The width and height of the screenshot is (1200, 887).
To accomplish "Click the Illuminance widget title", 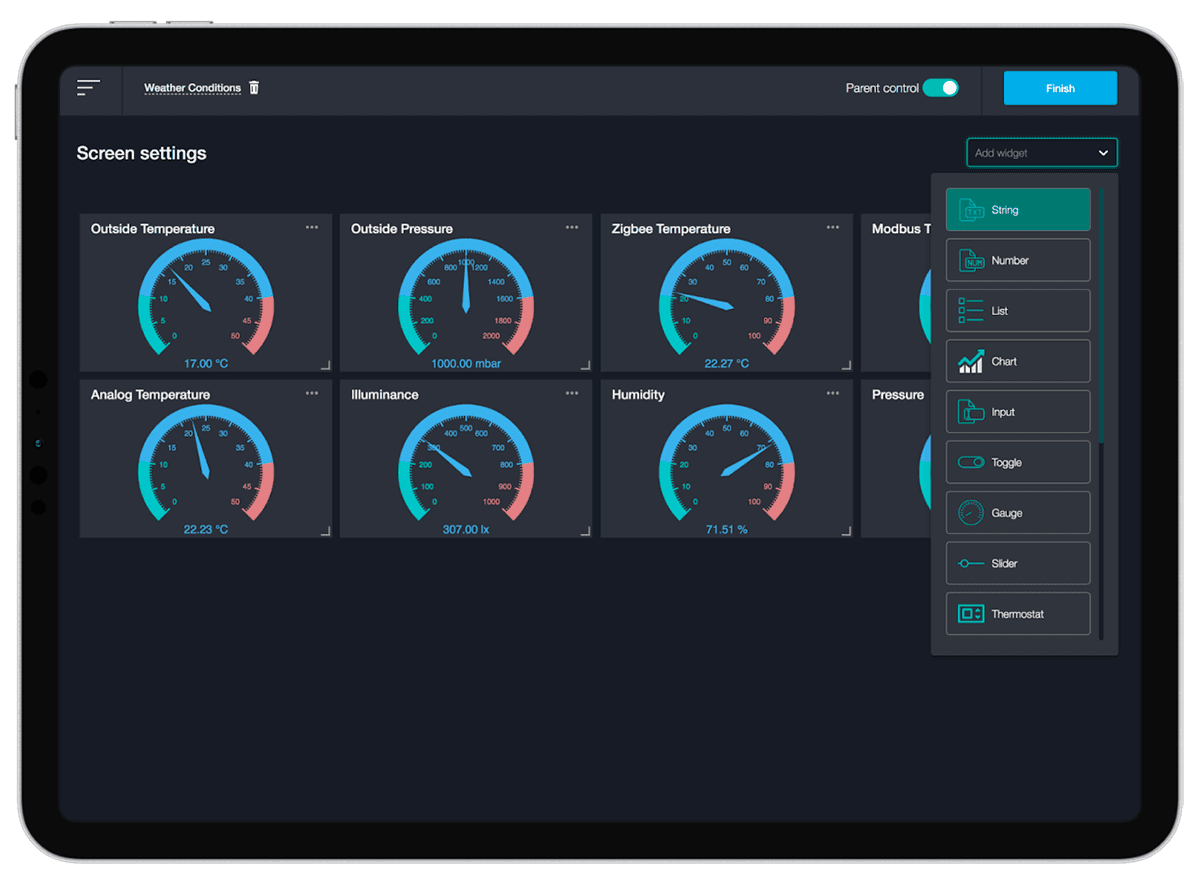I will pyautogui.click(x=385, y=395).
